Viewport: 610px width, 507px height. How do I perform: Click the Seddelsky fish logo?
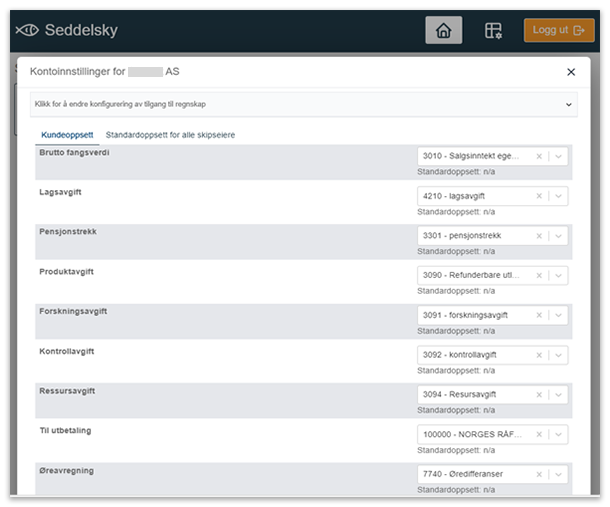pyautogui.click(x=27, y=30)
